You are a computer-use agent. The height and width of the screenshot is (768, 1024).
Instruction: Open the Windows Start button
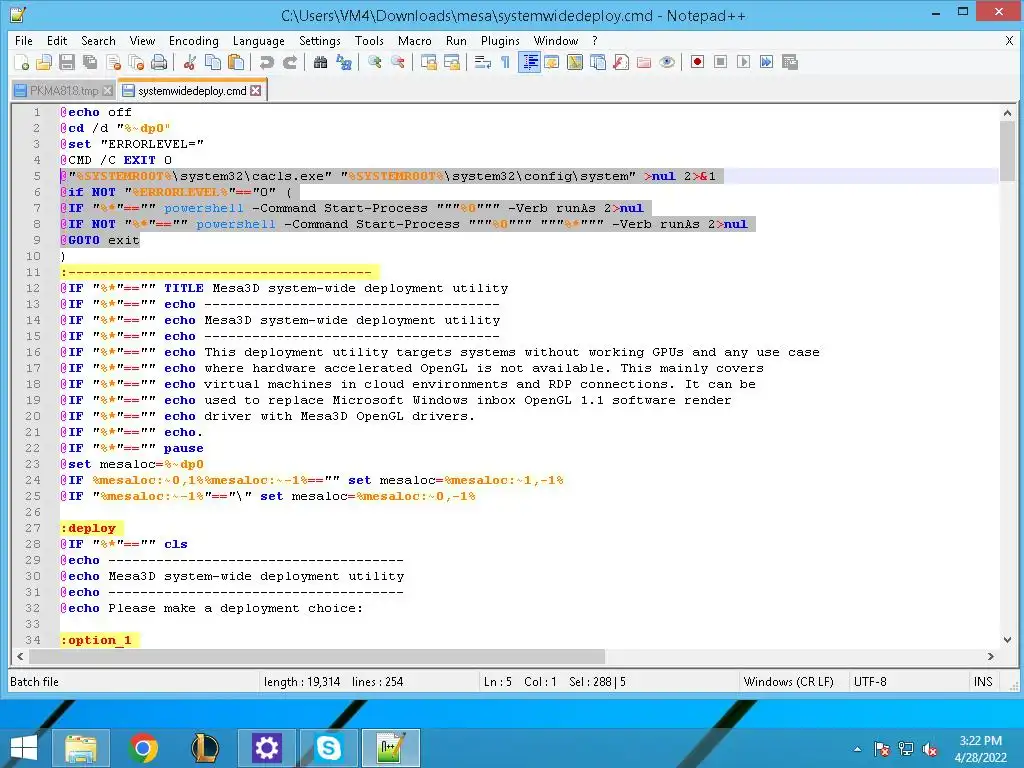click(x=24, y=748)
